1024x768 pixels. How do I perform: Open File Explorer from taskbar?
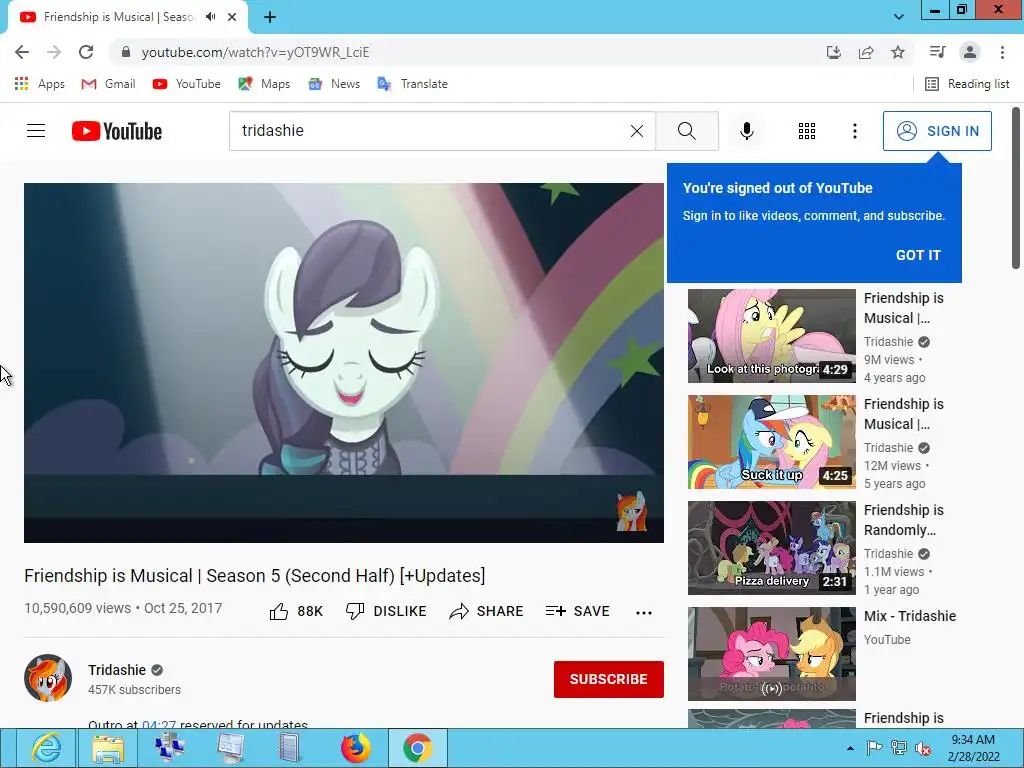point(108,748)
